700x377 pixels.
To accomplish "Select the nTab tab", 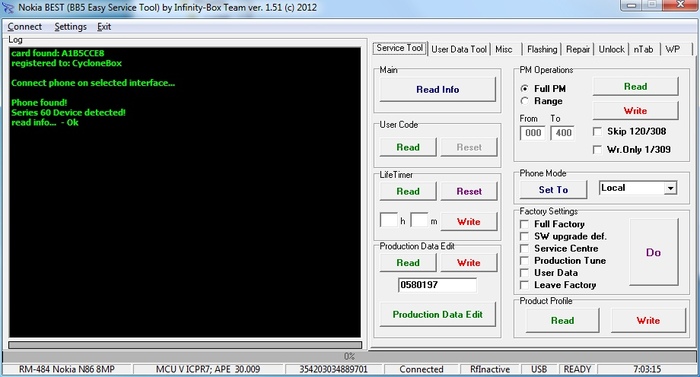I will pyautogui.click(x=643, y=50).
